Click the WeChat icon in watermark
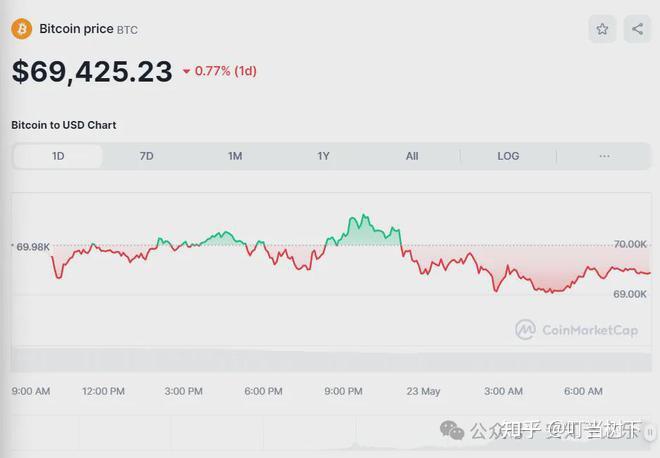The width and height of the screenshot is (660, 458). pos(453,430)
